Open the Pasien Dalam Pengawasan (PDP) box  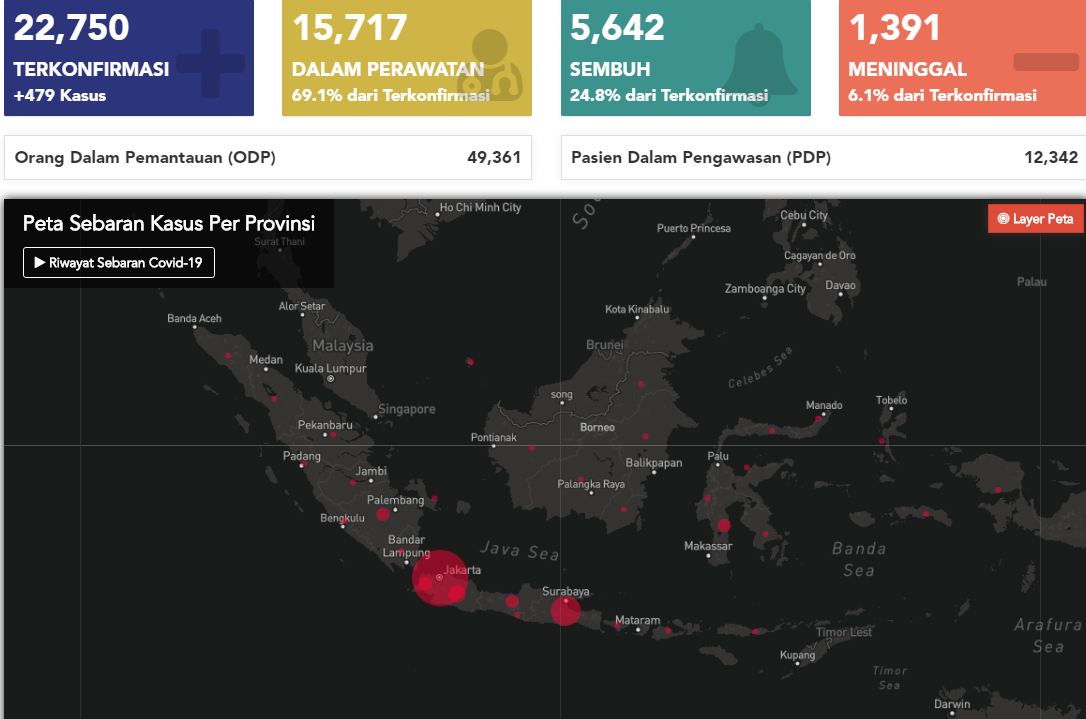(824, 158)
